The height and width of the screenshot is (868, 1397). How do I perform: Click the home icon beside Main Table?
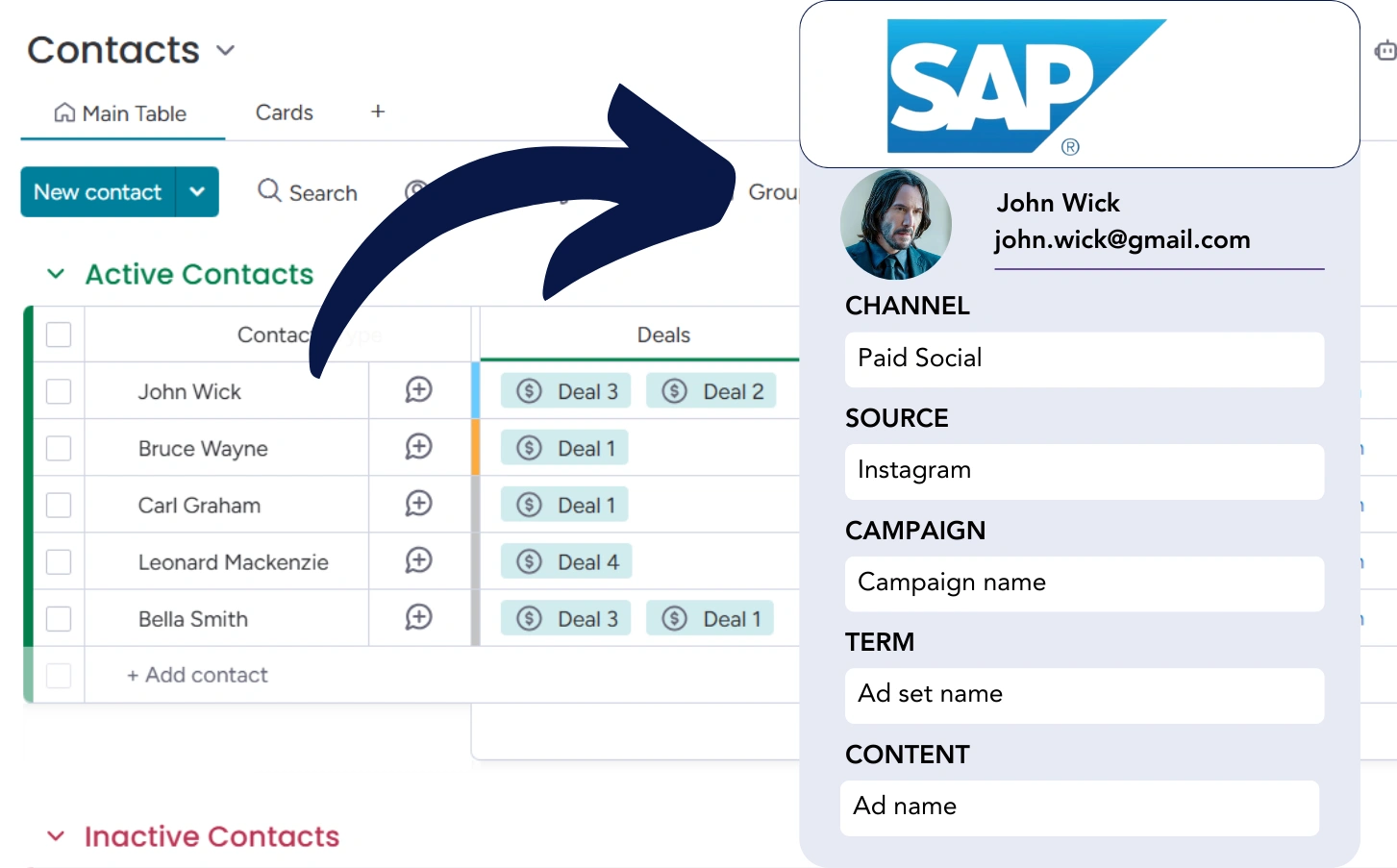64,113
